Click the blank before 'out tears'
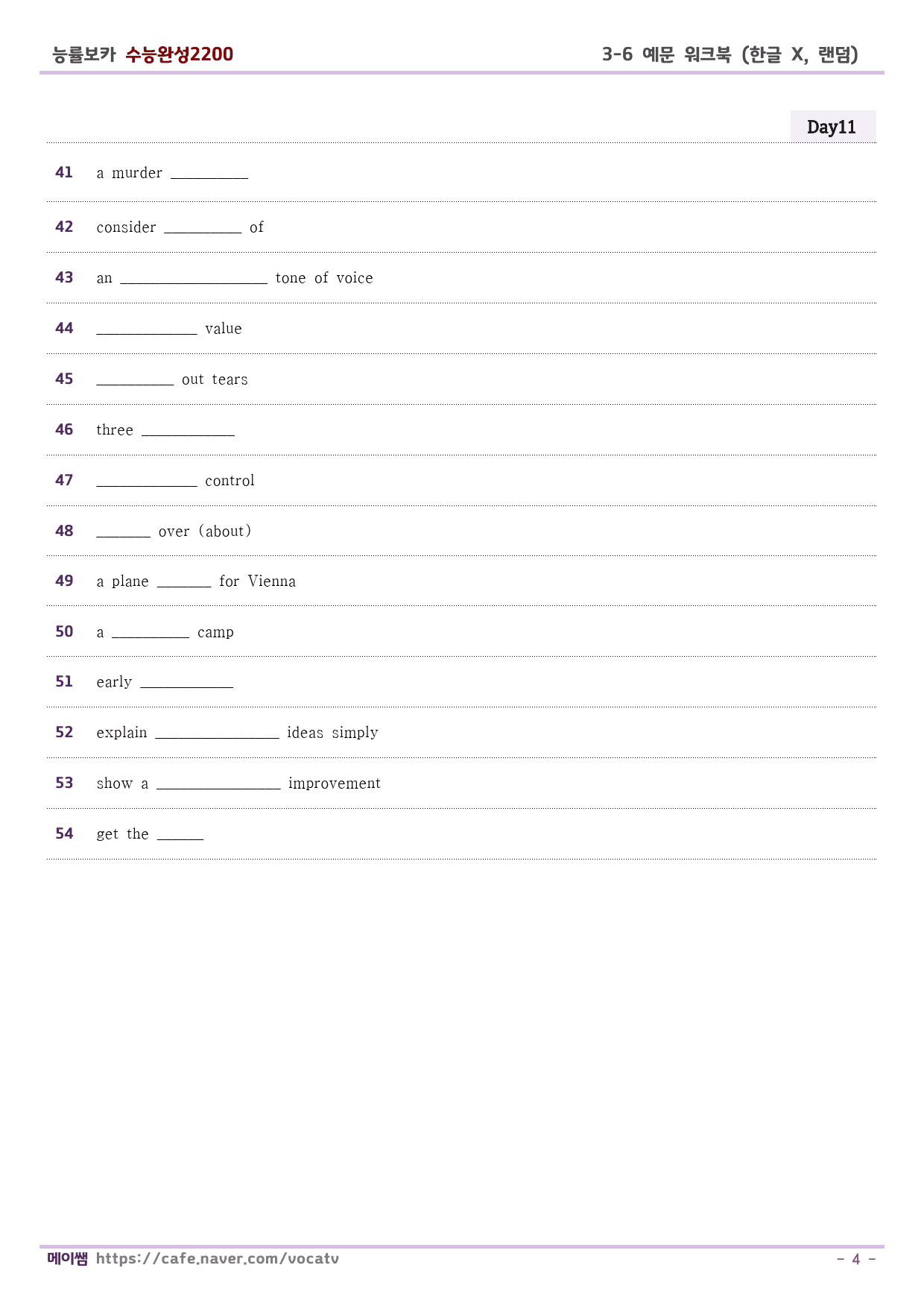 135,383
